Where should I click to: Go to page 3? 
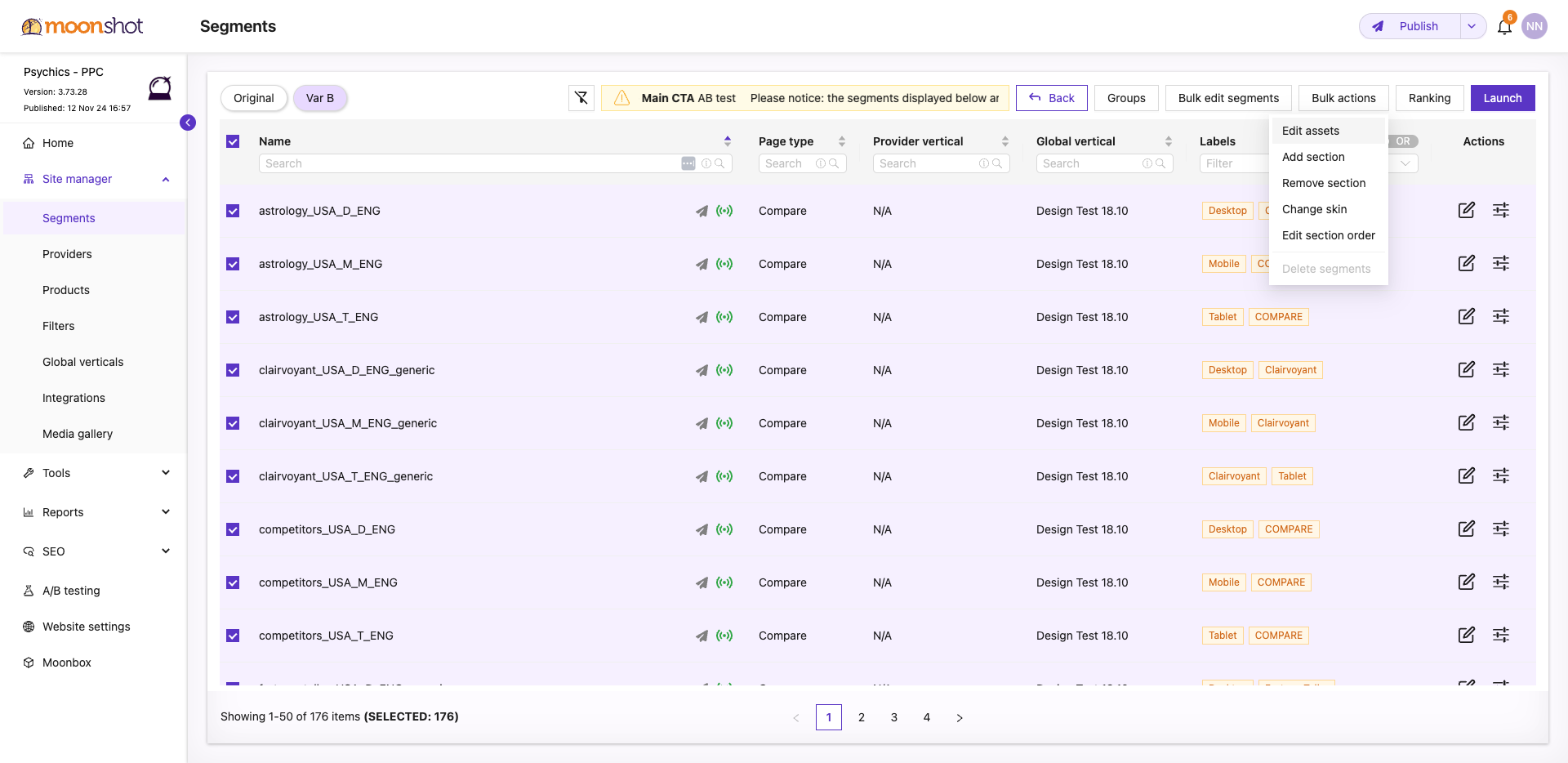[x=894, y=717]
